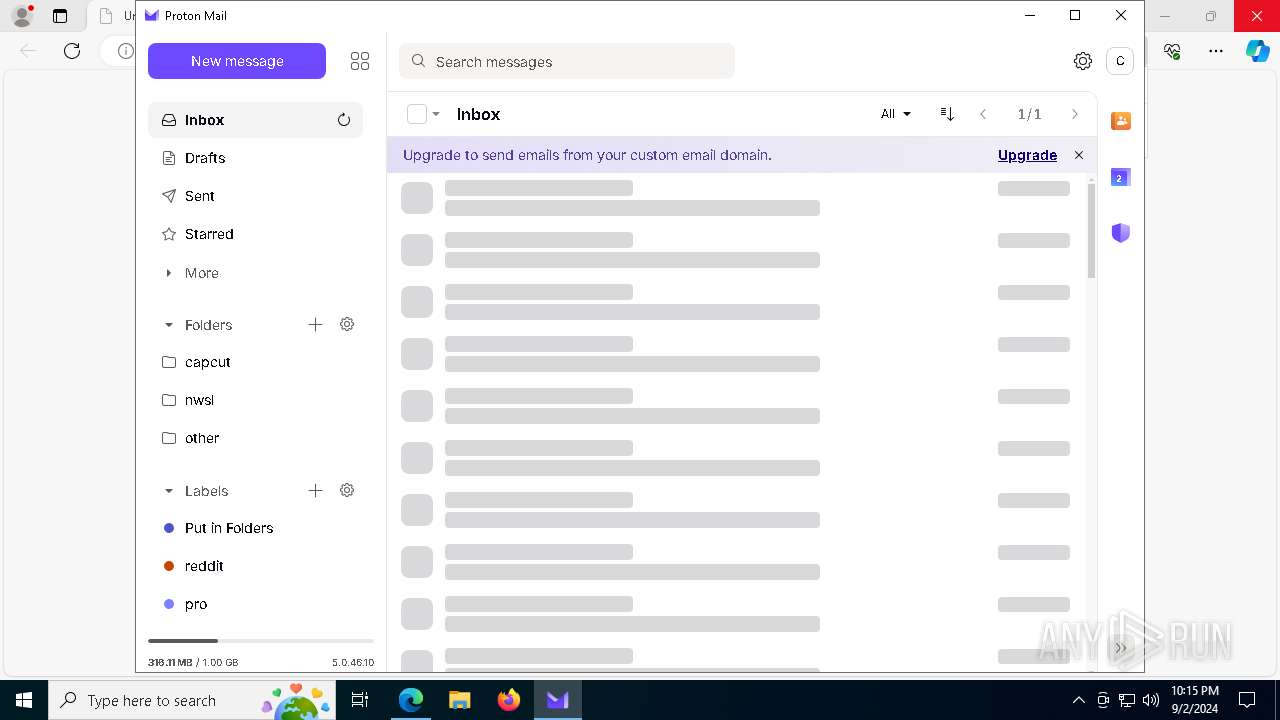Open the volume control in tray

tap(1150, 700)
